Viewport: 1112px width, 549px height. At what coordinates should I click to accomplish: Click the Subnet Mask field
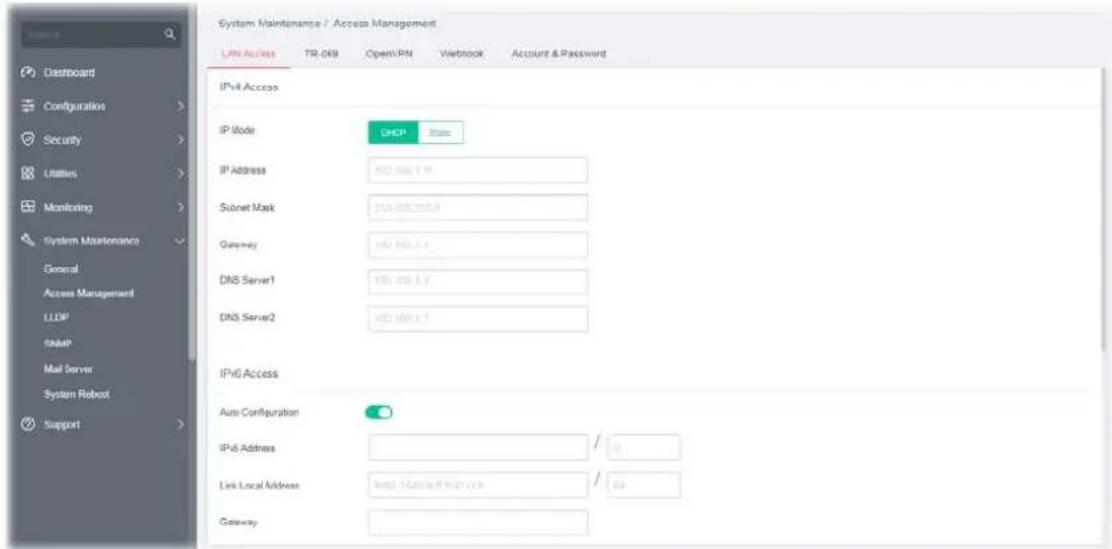click(x=478, y=207)
